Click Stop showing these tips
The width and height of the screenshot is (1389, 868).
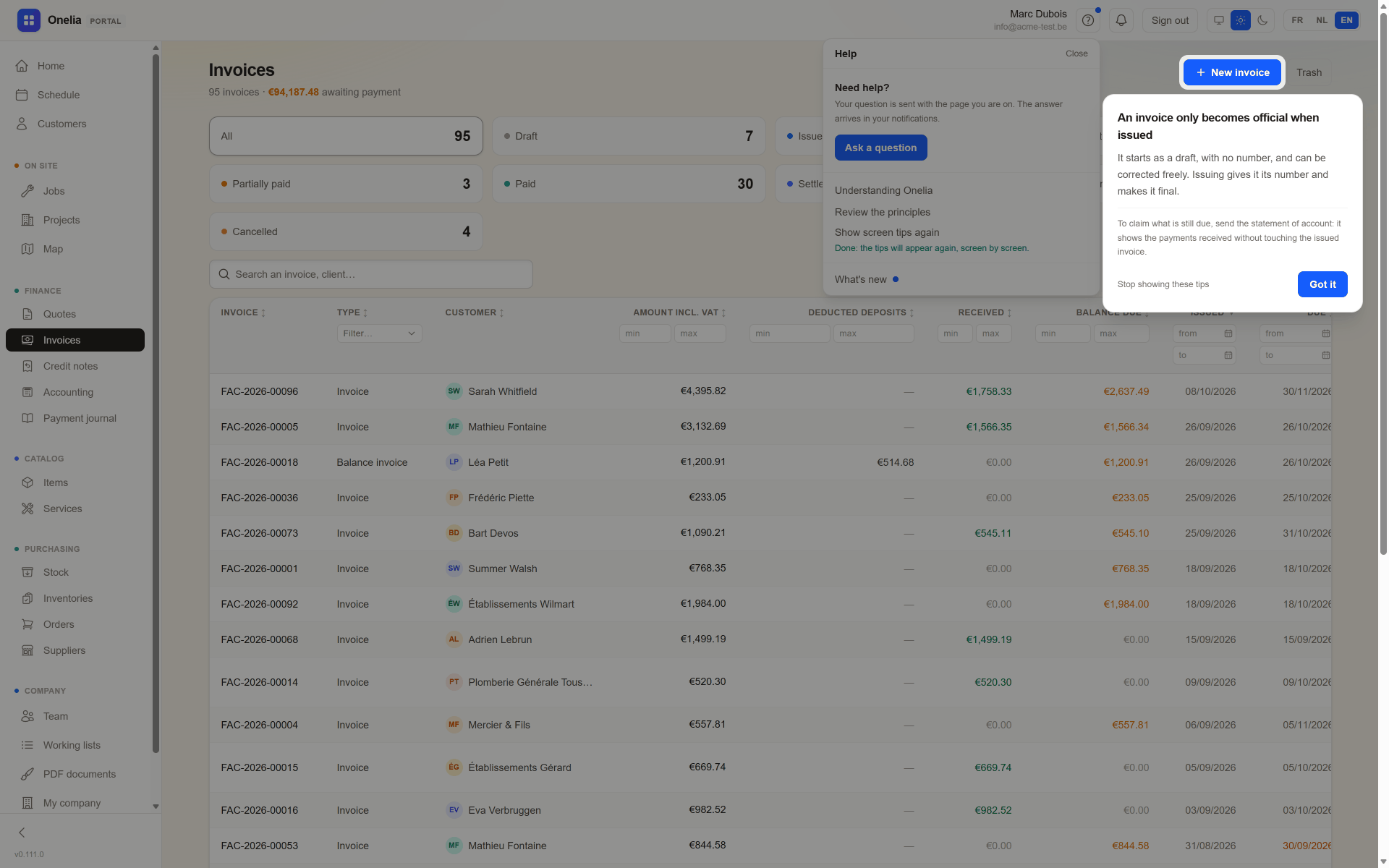click(x=1163, y=284)
